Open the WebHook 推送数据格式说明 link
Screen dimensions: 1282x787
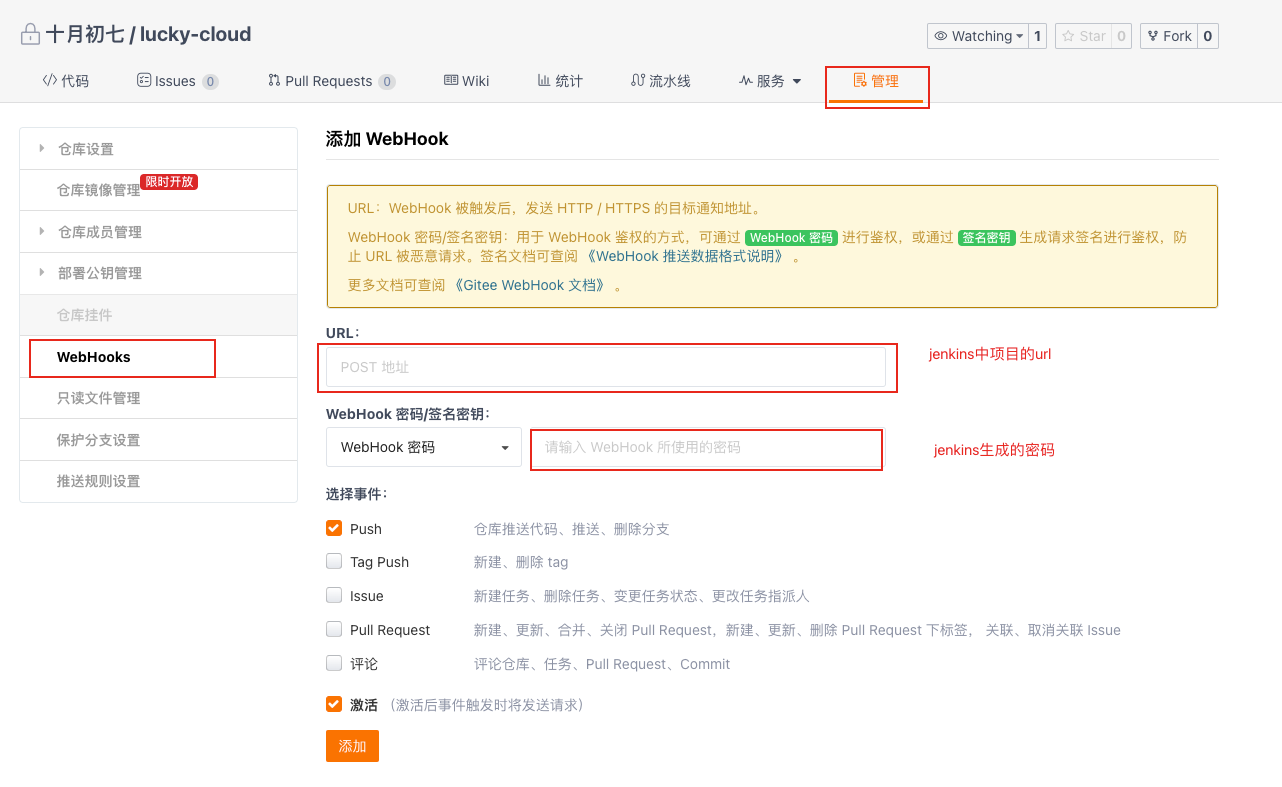tap(685, 256)
